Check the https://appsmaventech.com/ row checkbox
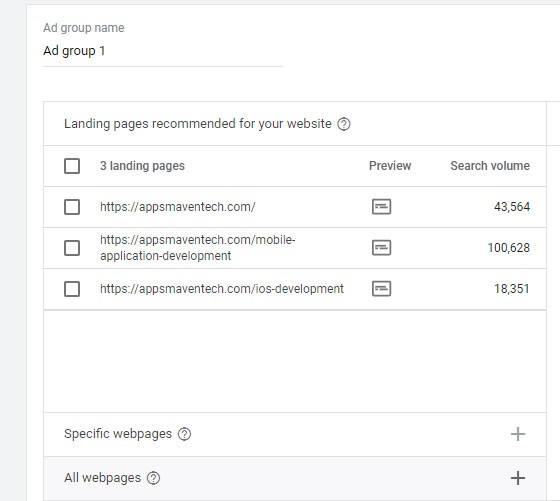The image size is (560, 501). click(x=72, y=207)
